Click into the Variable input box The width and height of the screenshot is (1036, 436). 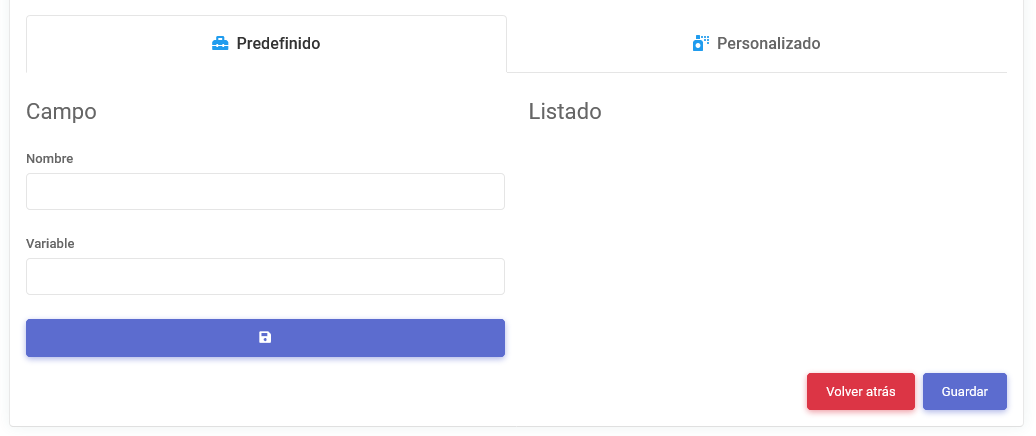tap(265, 277)
